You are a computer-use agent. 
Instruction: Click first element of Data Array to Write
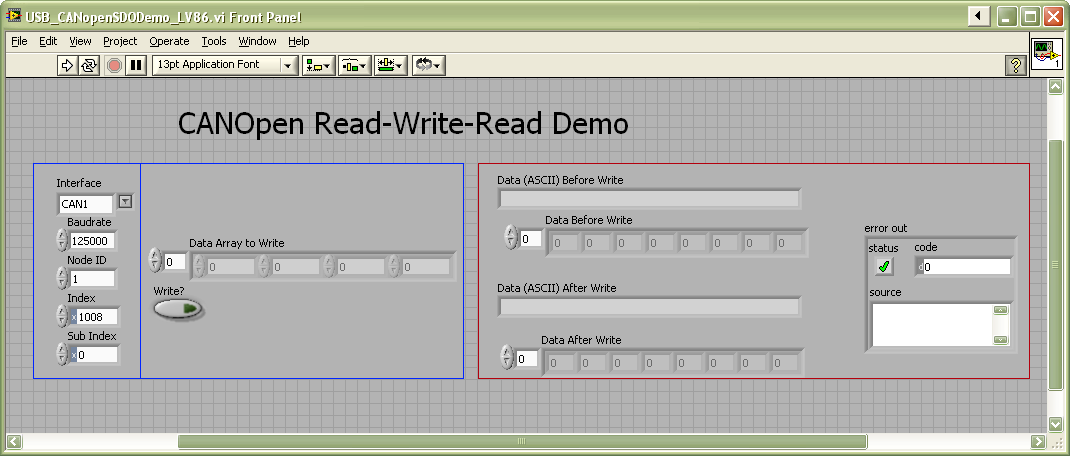[231, 267]
